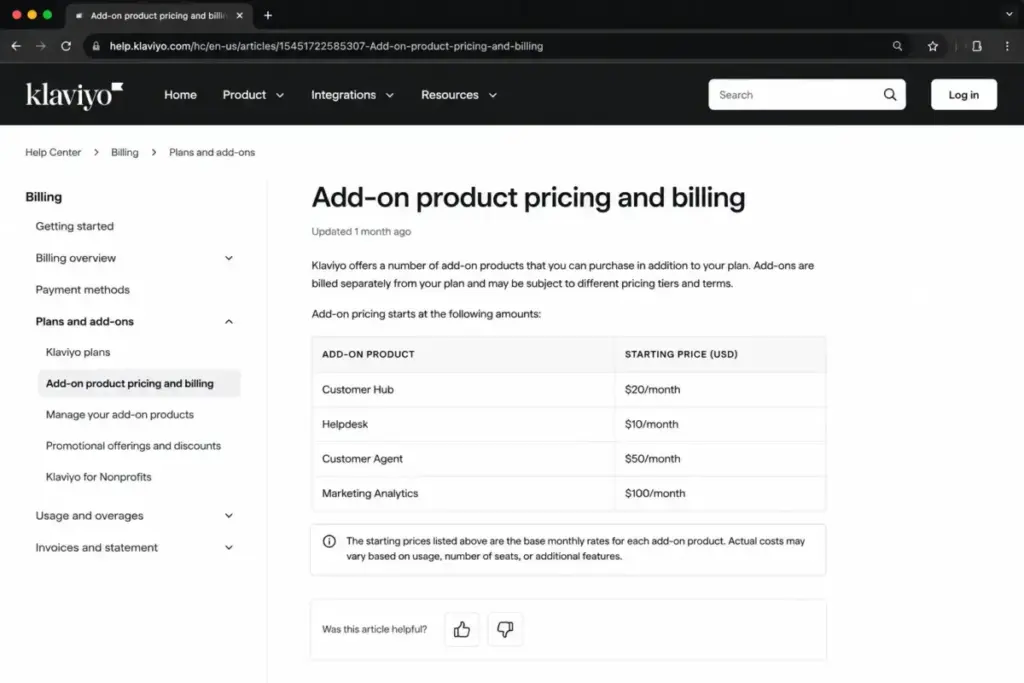Open Getting started in the sidebar

(x=74, y=226)
